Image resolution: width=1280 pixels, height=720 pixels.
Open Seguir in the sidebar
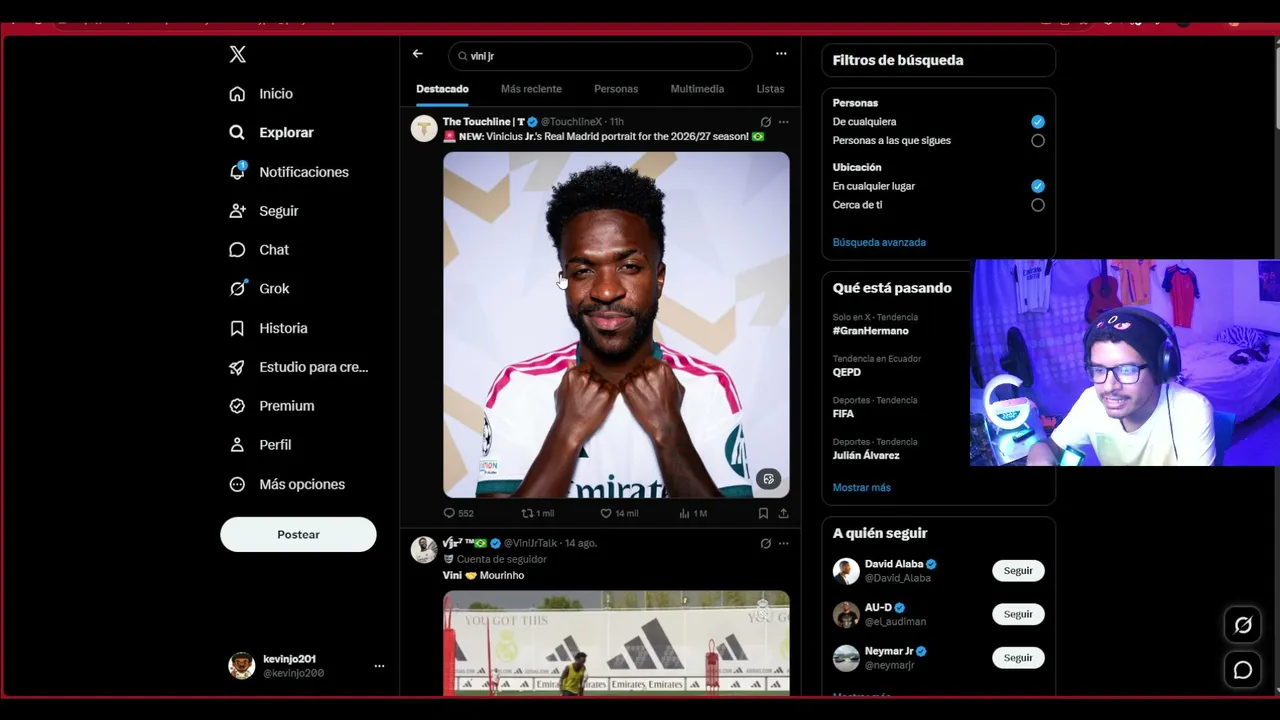[x=263, y=211]
